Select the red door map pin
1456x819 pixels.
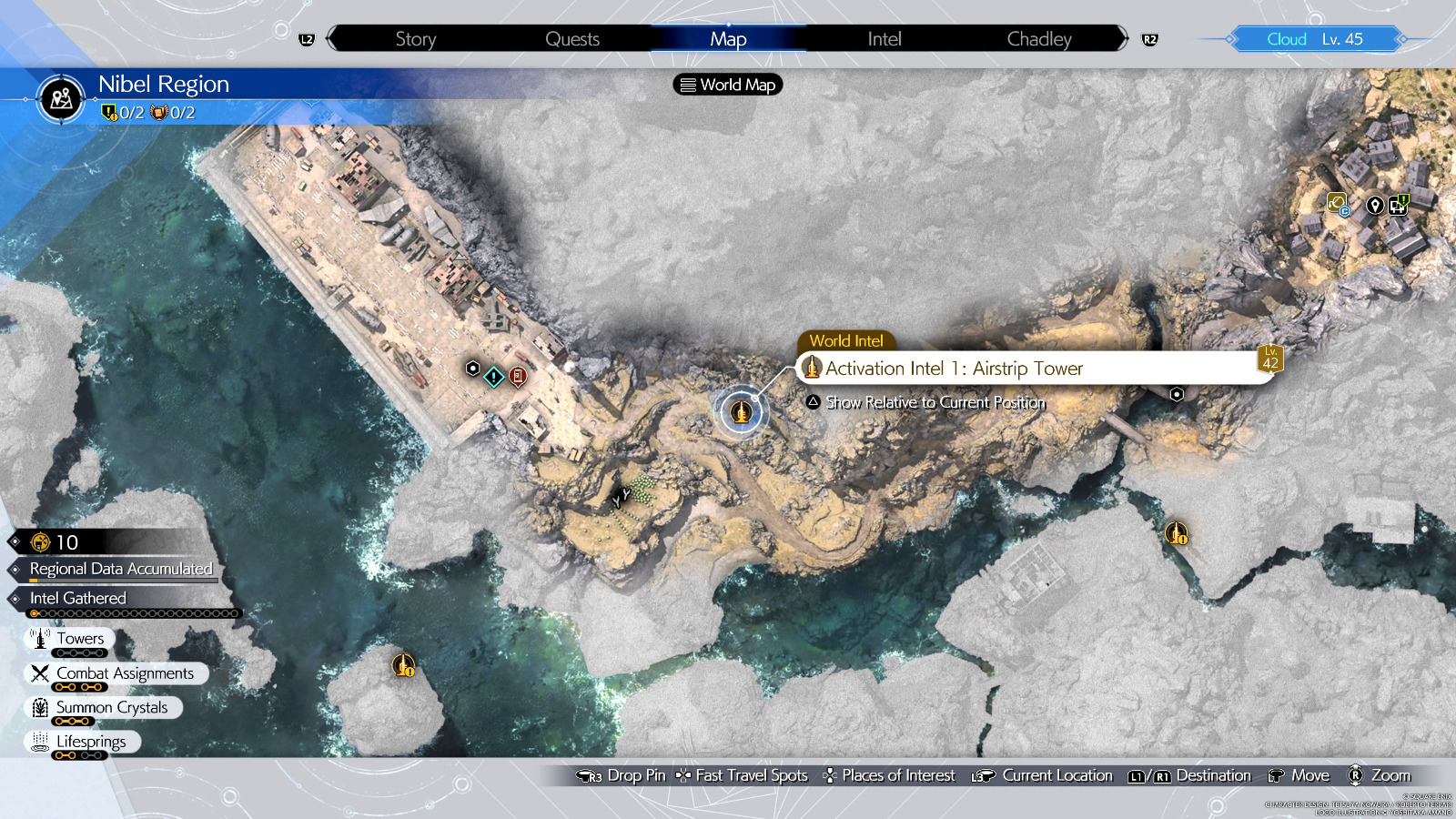click(x=518, y=376)
